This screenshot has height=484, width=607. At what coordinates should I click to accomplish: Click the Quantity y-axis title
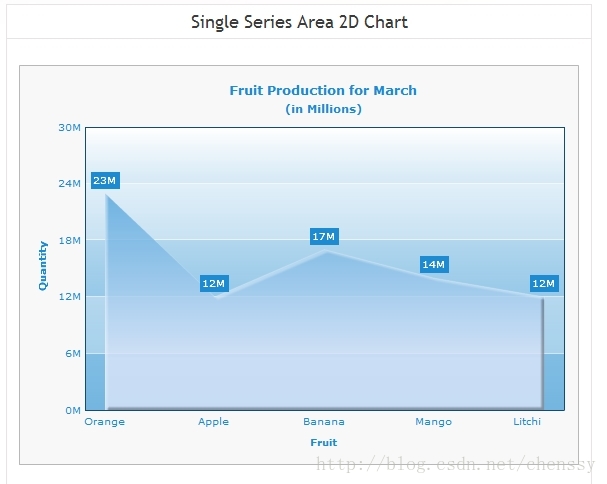point(43,266)
